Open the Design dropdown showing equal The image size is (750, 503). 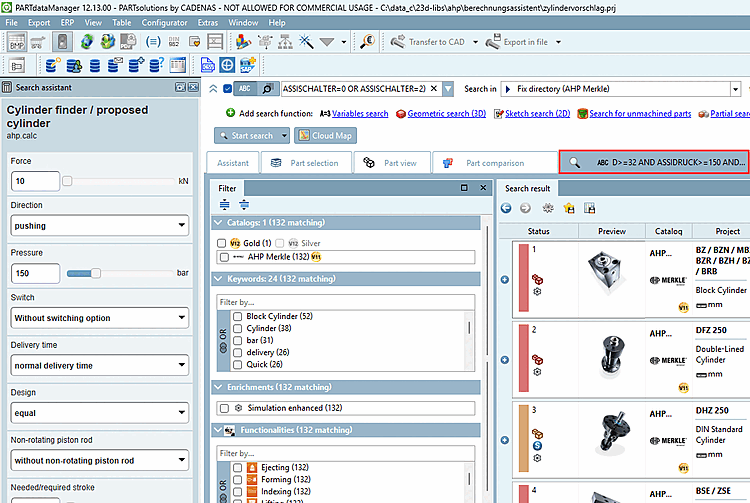(99, 413)
